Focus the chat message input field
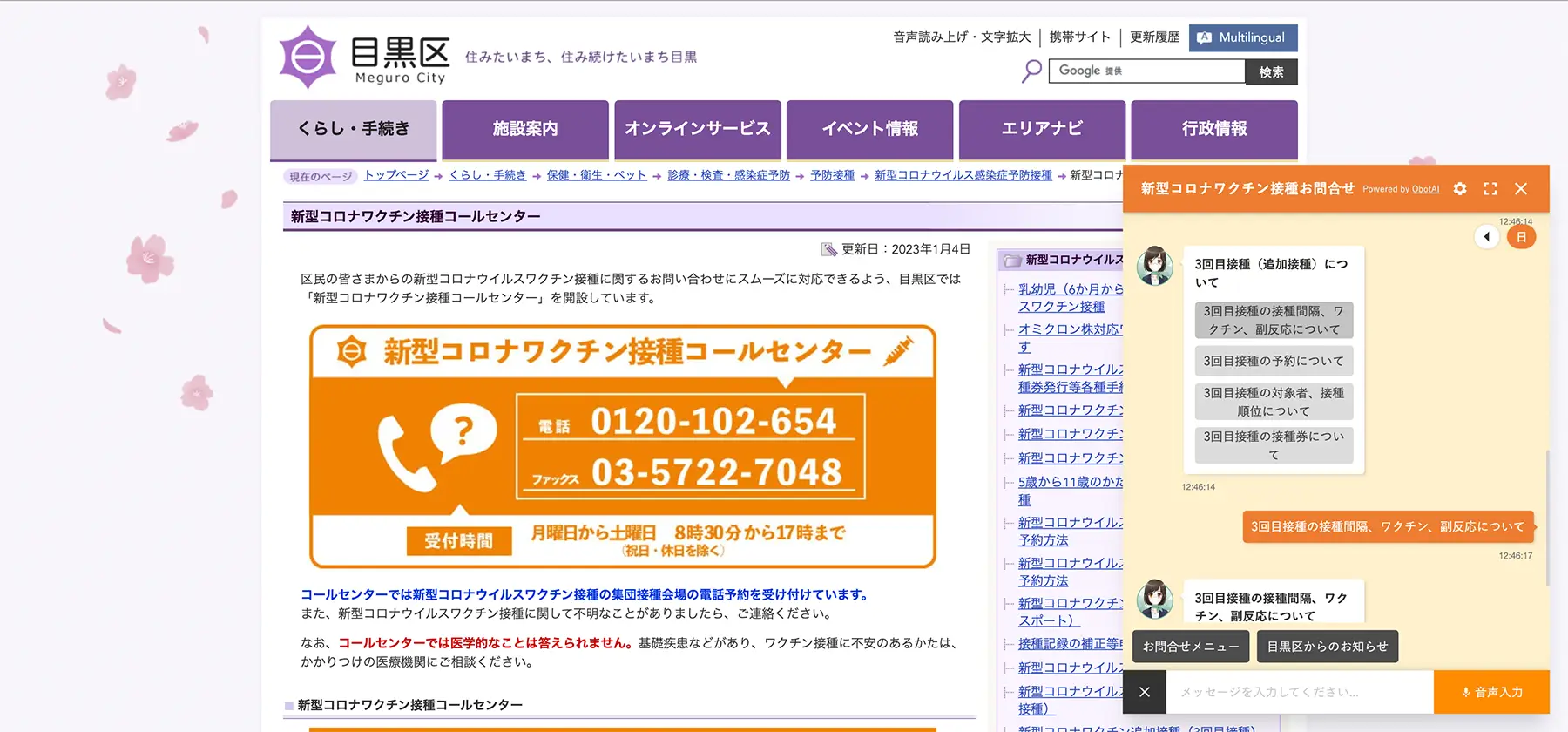Screen dimensions: 1568x732 point(1300,692)
